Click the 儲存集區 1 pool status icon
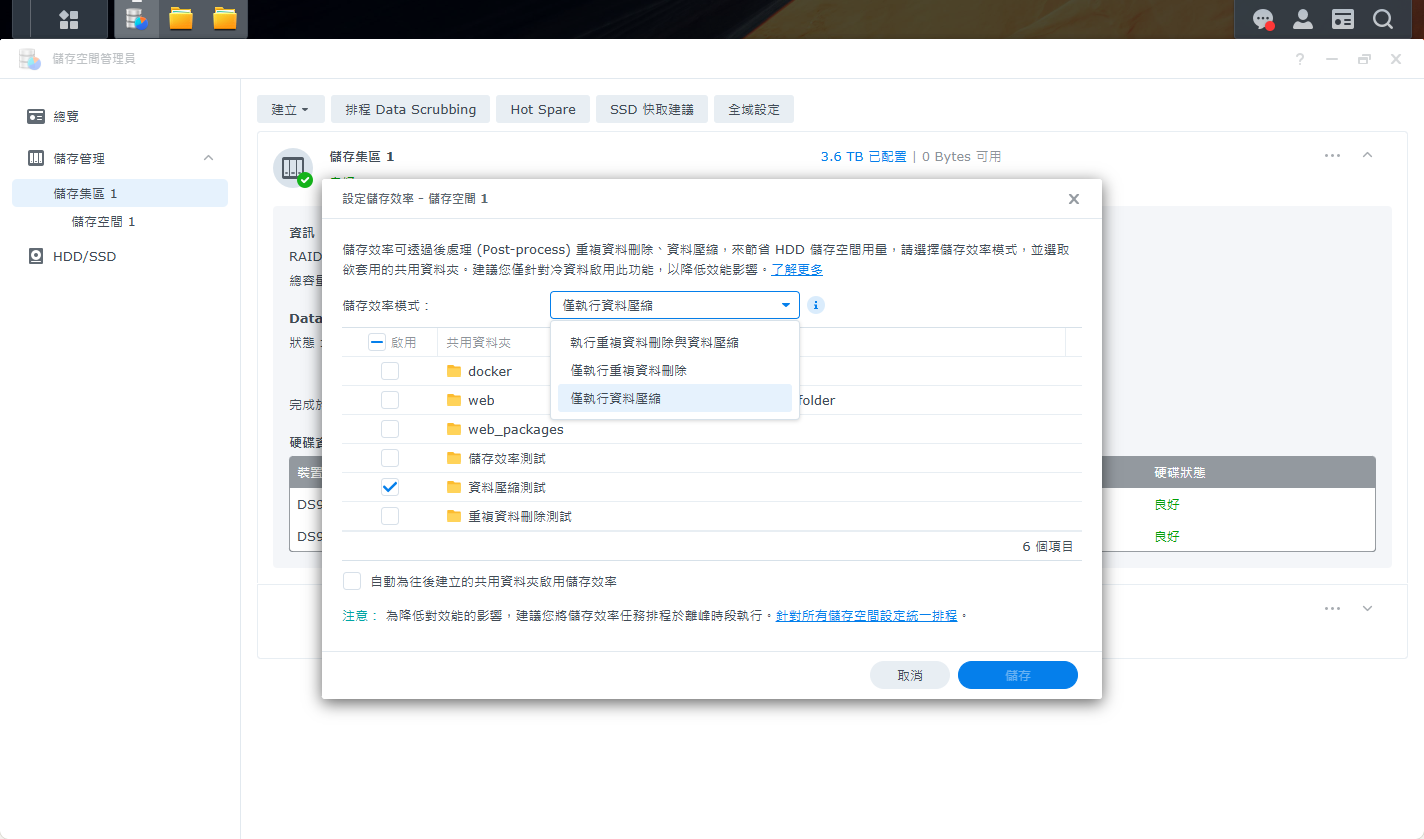 [293, 168]
